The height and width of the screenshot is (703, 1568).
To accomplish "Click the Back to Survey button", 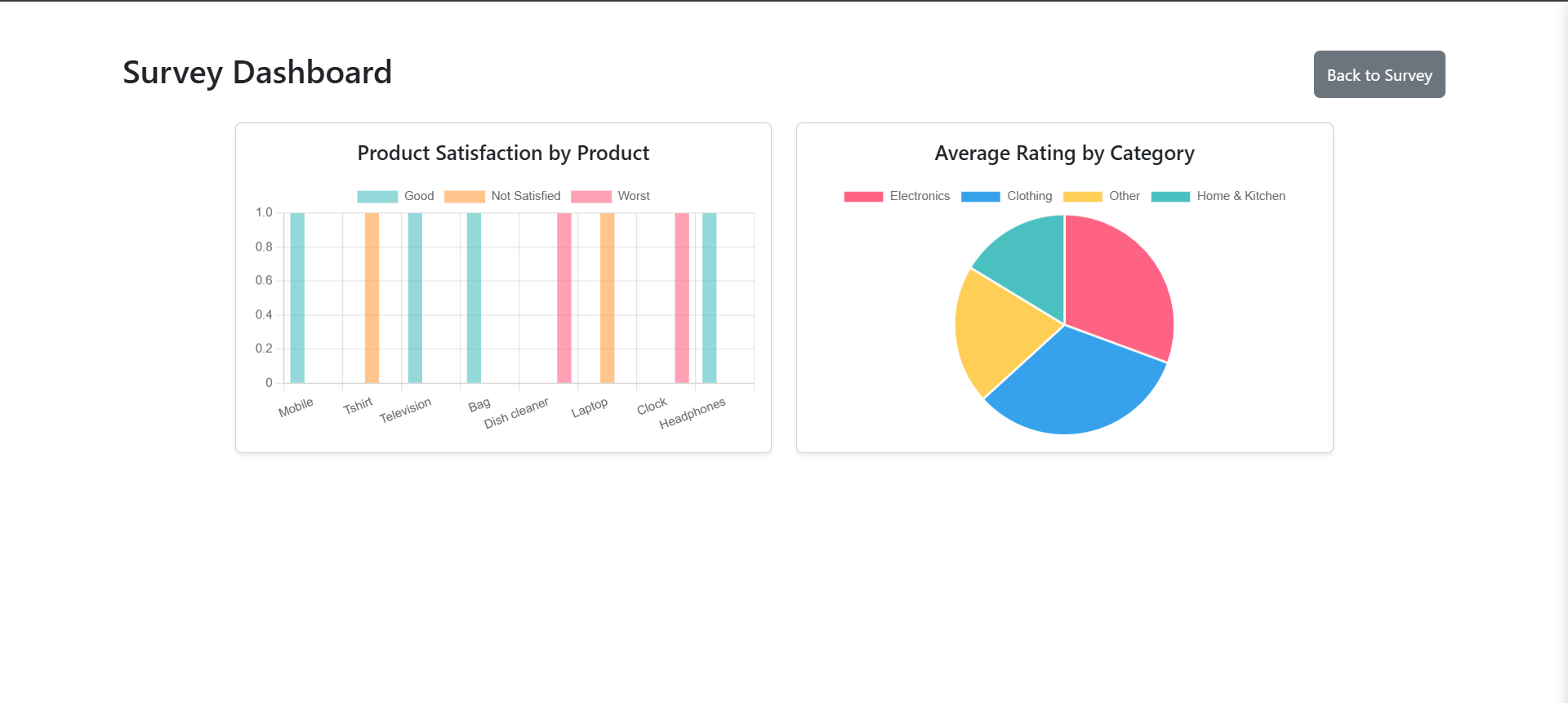I will click(1379, 74).
